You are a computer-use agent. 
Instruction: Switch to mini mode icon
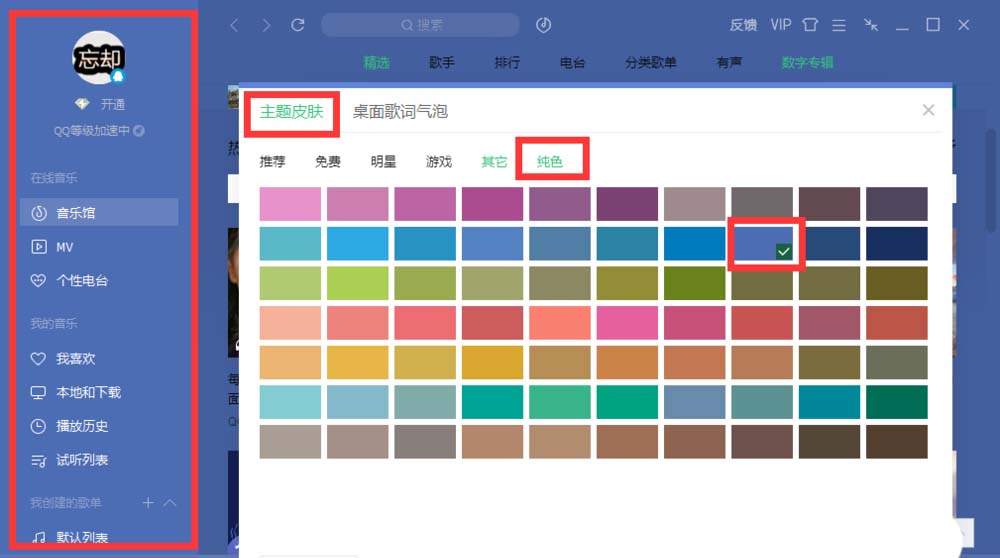(x=871, y=25)
